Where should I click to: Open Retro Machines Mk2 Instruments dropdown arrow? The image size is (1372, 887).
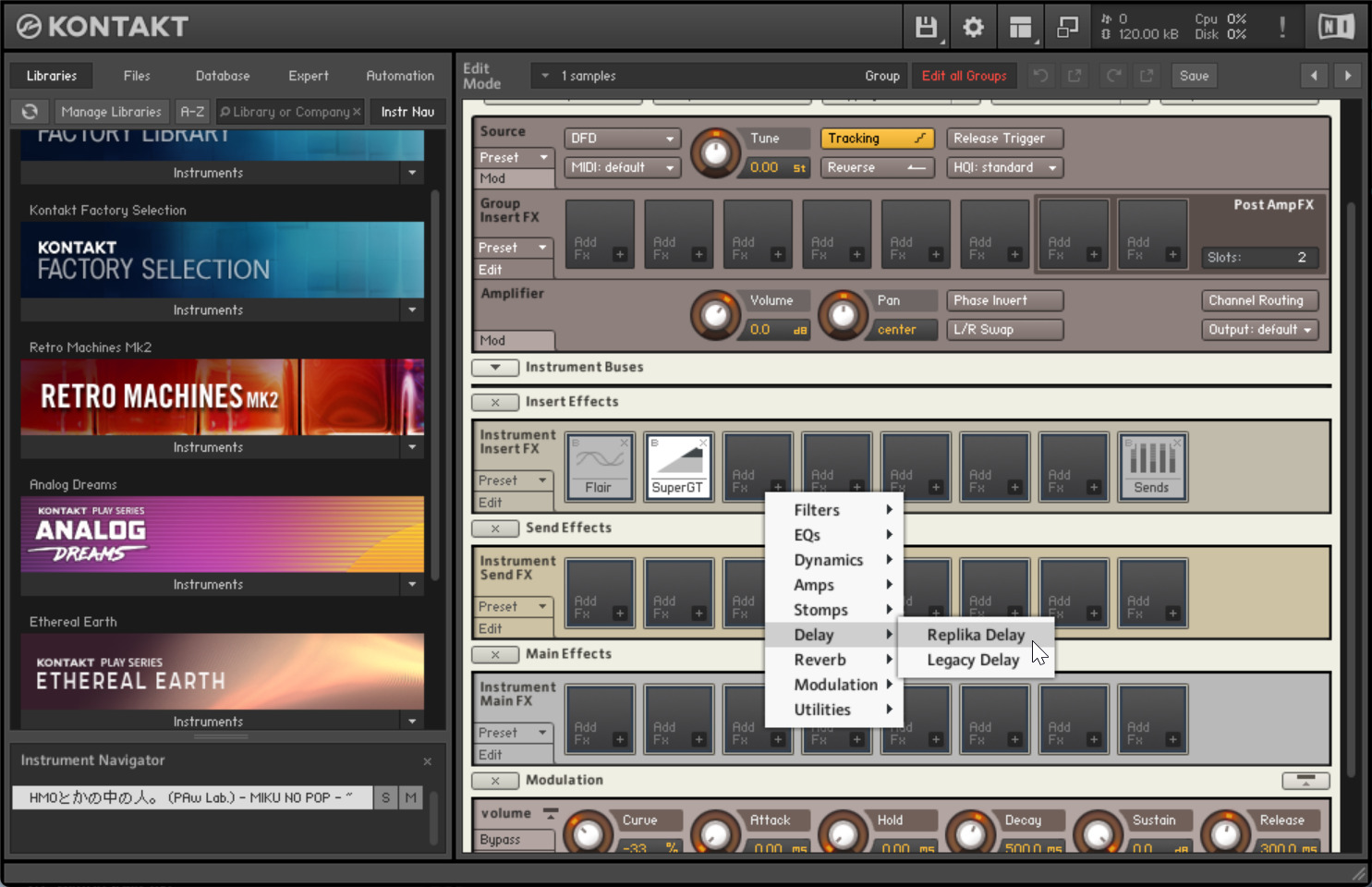[412, 447]
